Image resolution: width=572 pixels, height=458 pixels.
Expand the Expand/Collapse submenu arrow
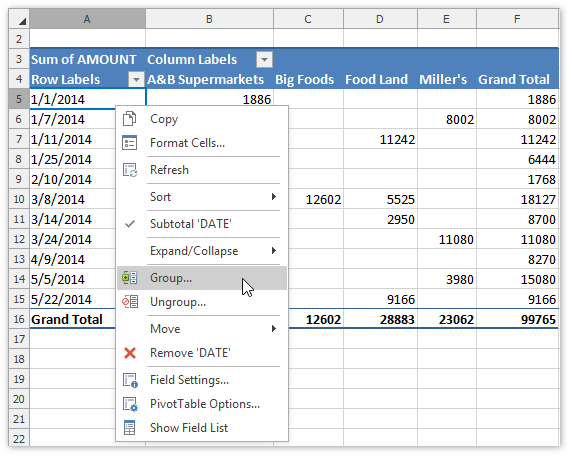(x=274, y=250)
